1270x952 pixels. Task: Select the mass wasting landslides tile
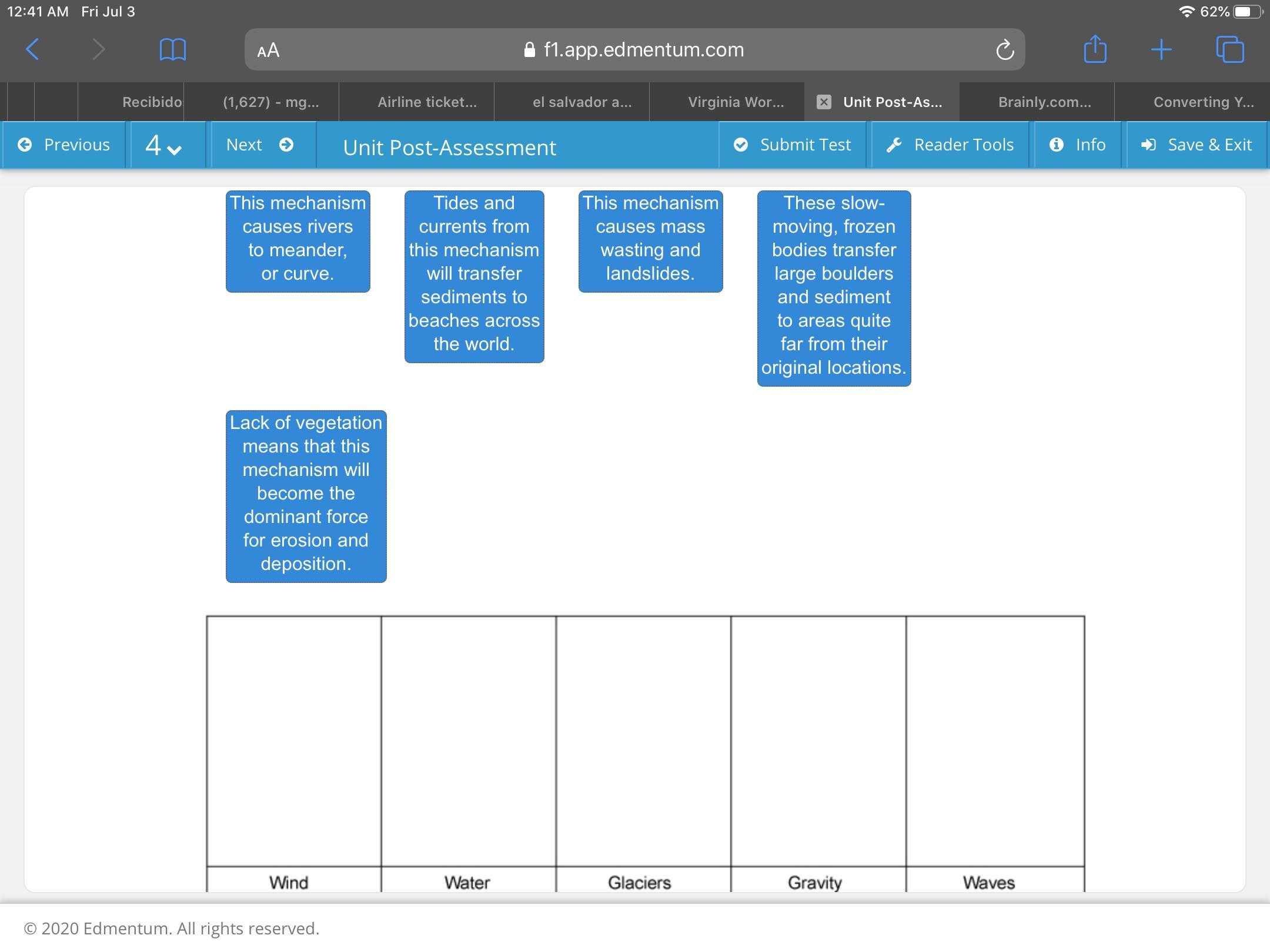(650, 241)
